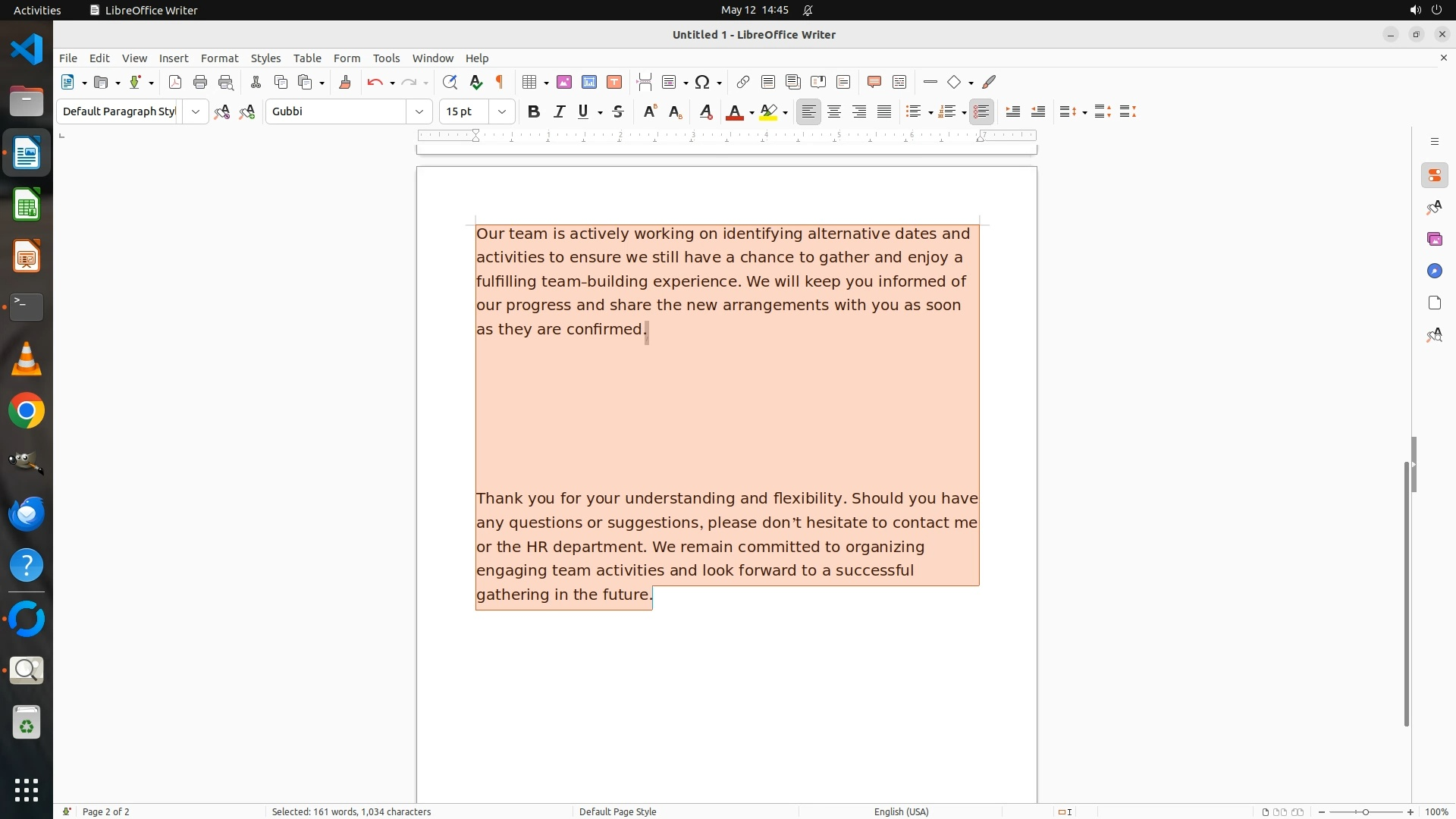The width and height of the screenshot is (1456, 819).
Task: Toggle Formatting Marks pilcrow button
Action: 500,83
